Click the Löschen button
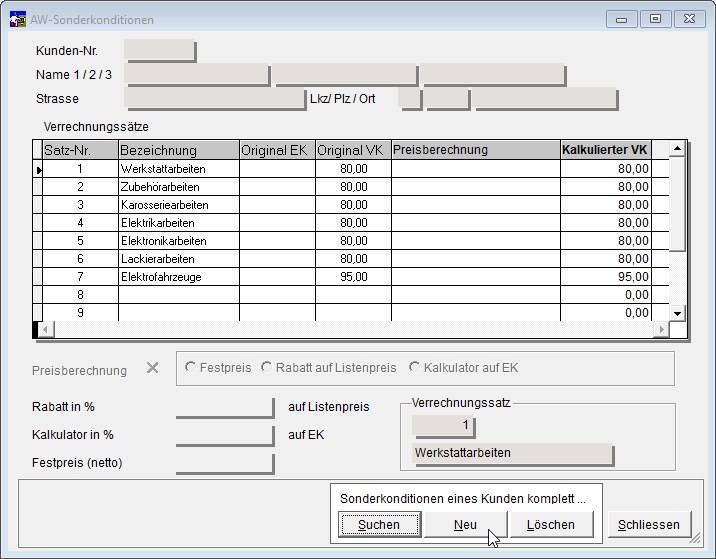This screenshot has height=559, width=716. (x=551, y=524)
